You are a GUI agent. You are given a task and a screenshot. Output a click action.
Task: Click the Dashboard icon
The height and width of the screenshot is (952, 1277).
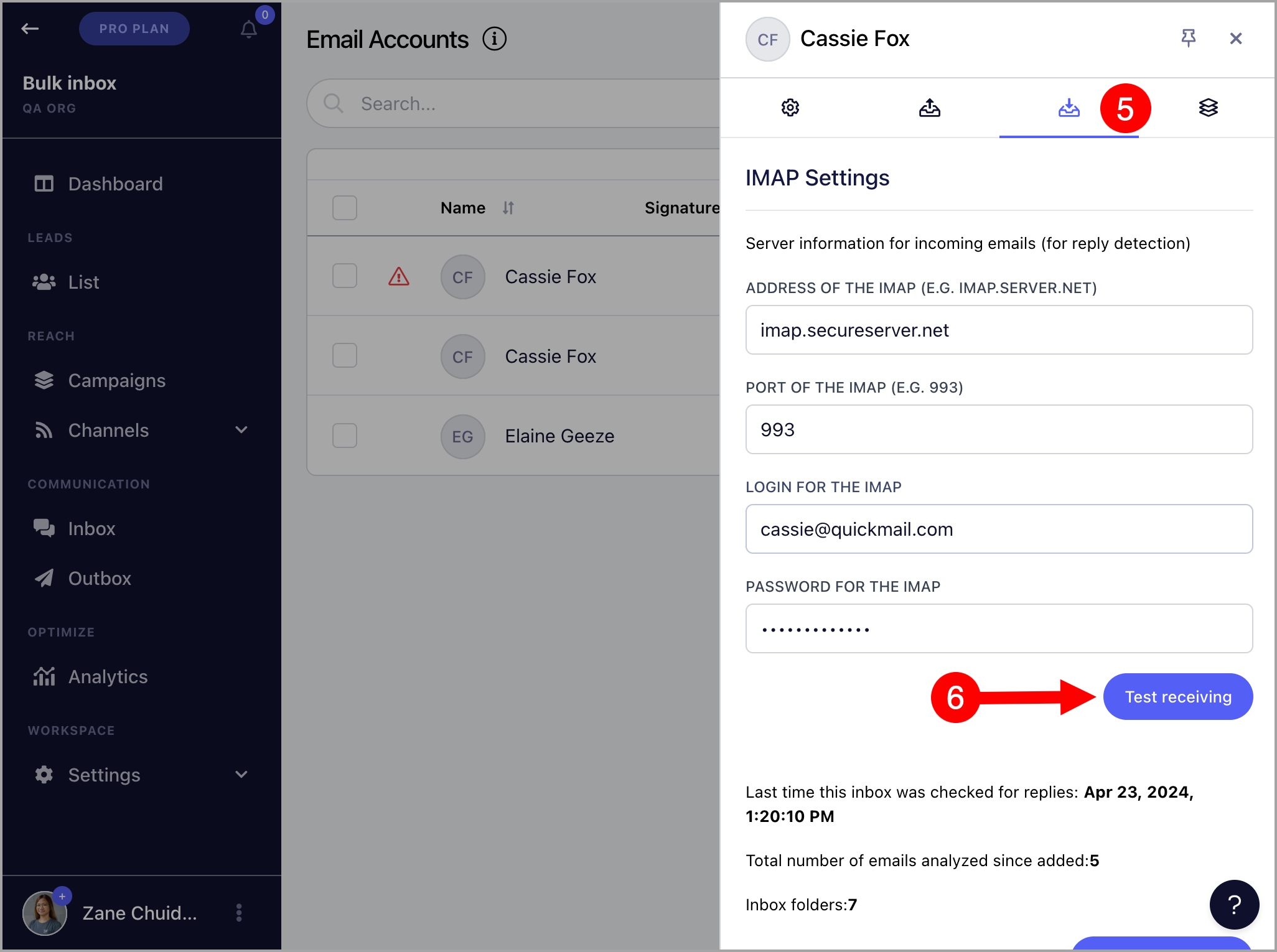point(44,184)
